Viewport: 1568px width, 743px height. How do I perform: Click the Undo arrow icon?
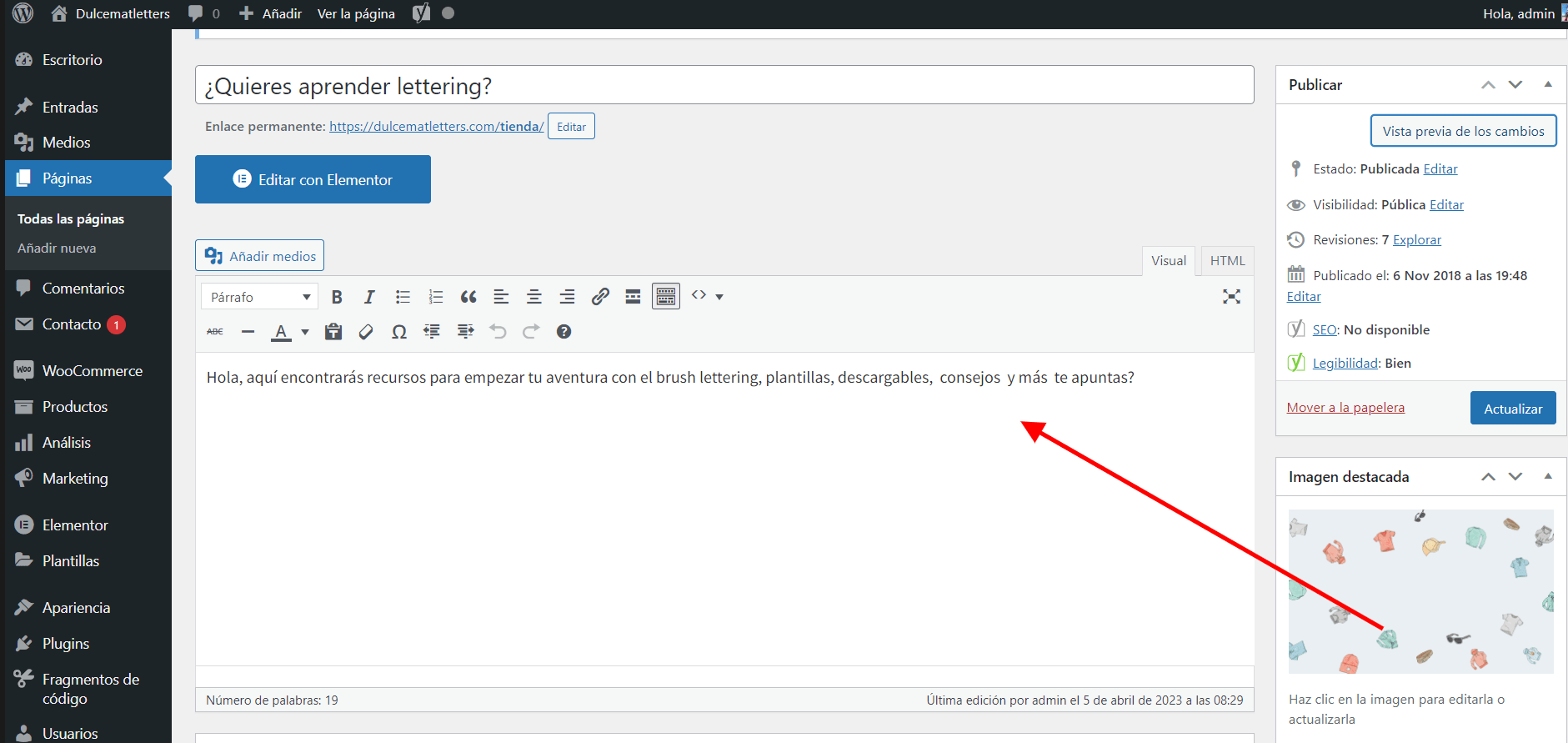(498, 332)
